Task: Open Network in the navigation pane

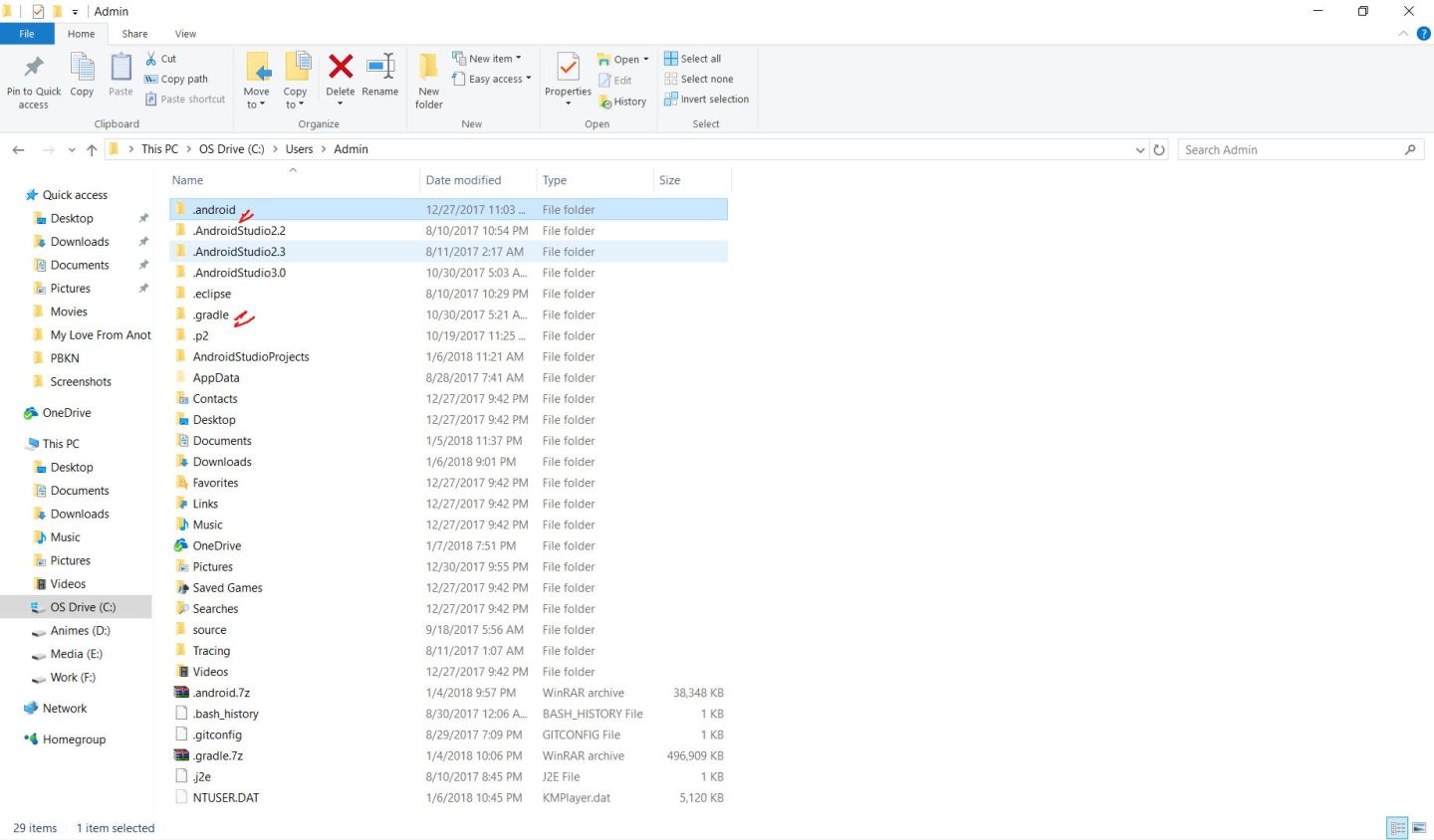Action: click(65, 709)
